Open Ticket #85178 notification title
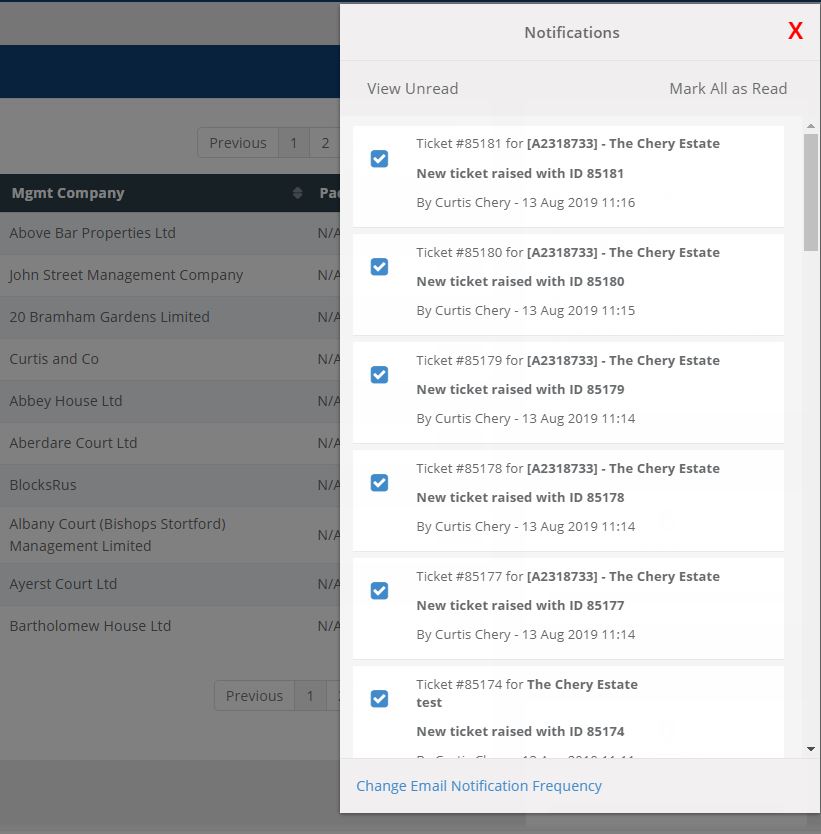Image resolution: width=821 pixels, height=834 pixels. (x=568, y=468)
